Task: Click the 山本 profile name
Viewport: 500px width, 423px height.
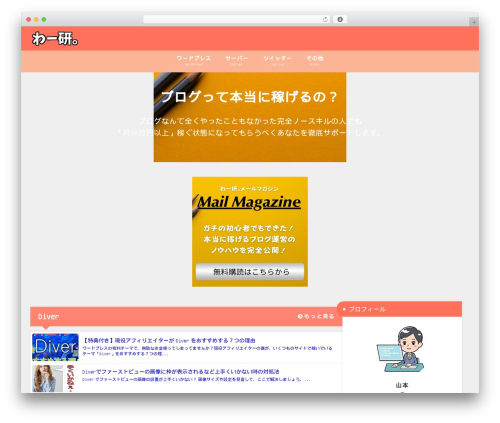Action: (x=402, y=385)
